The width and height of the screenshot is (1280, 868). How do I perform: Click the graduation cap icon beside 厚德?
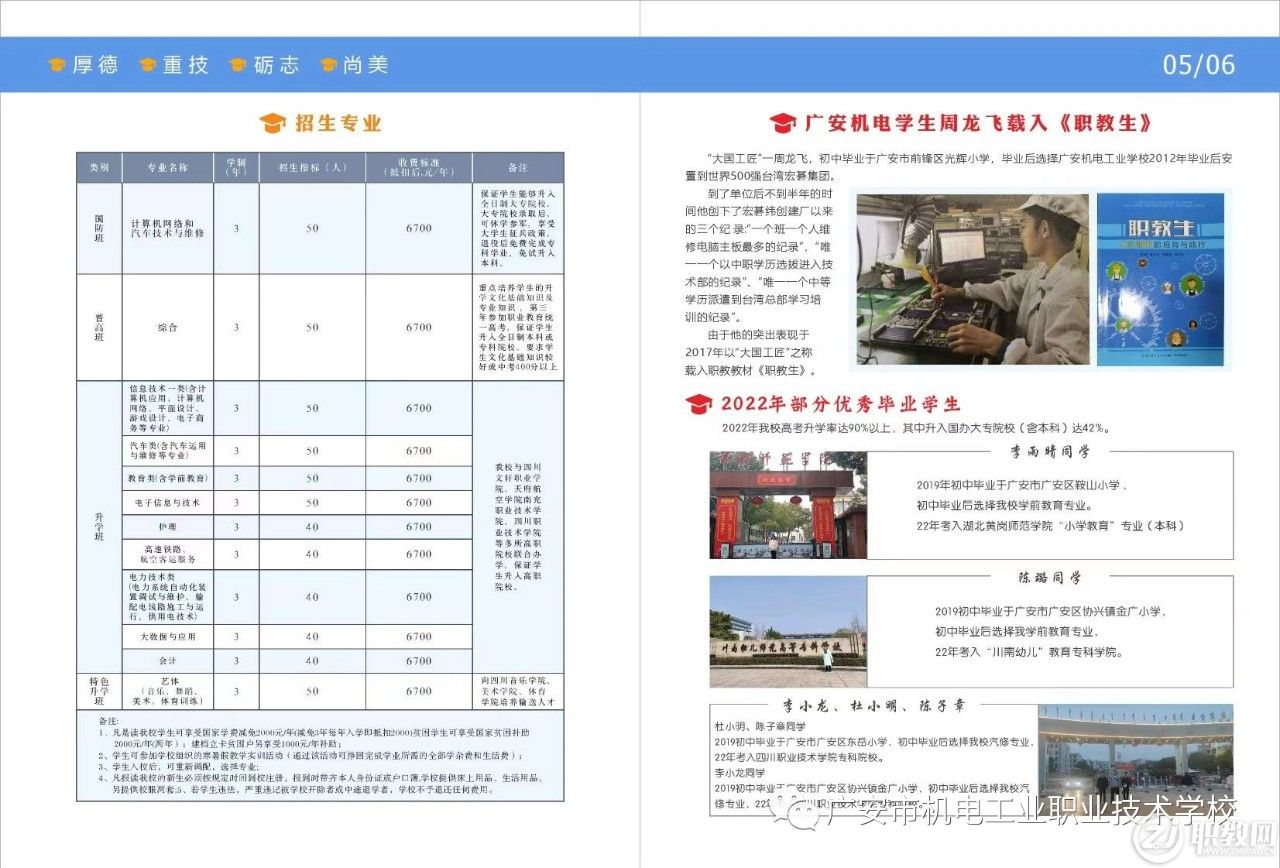coord(57,65)
